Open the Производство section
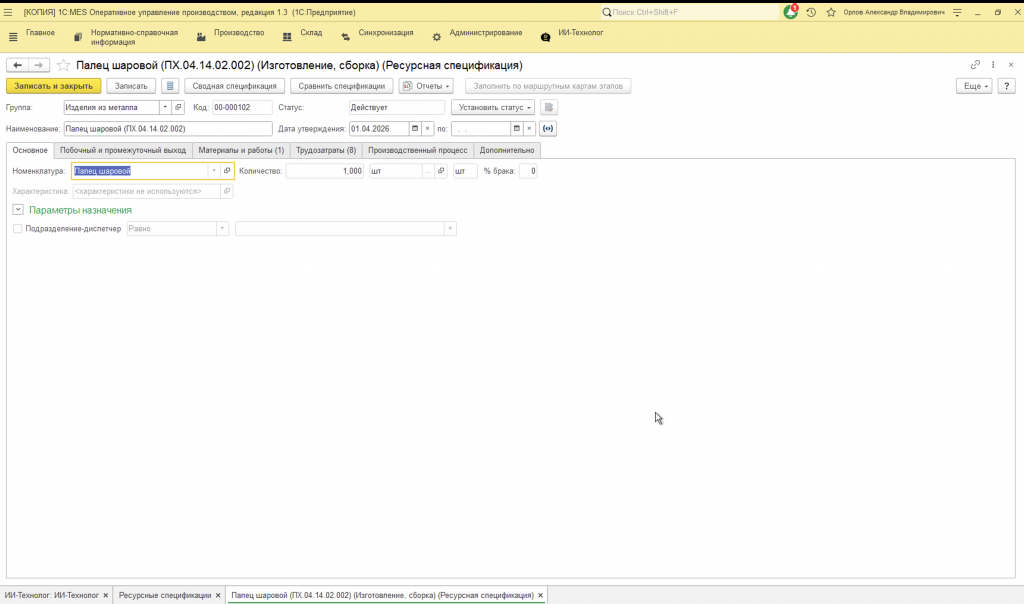This screenshot has height=604, width=1024. [x=239, y=33]
